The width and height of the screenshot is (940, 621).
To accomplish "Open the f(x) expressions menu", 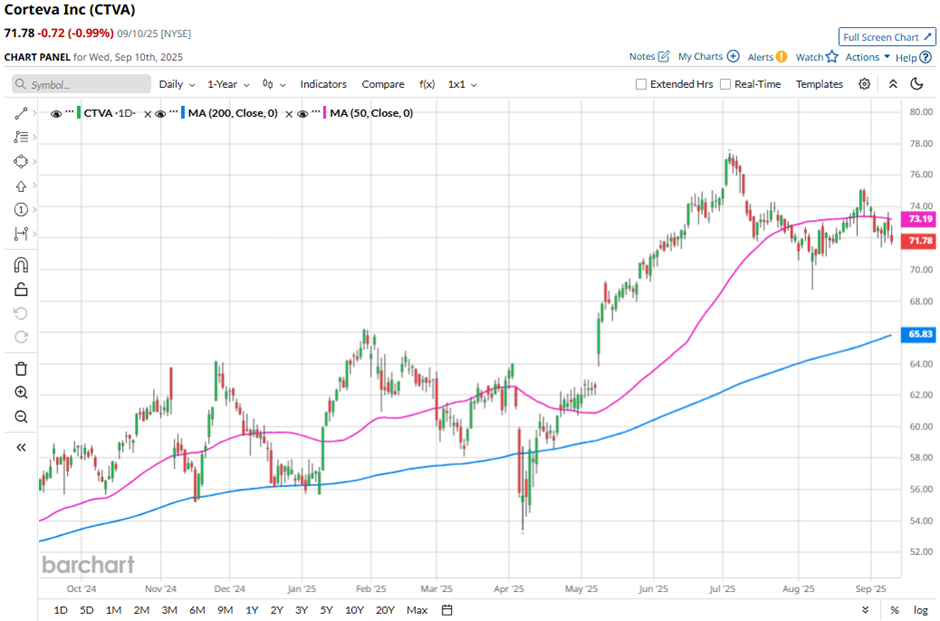I will point(427,85).
